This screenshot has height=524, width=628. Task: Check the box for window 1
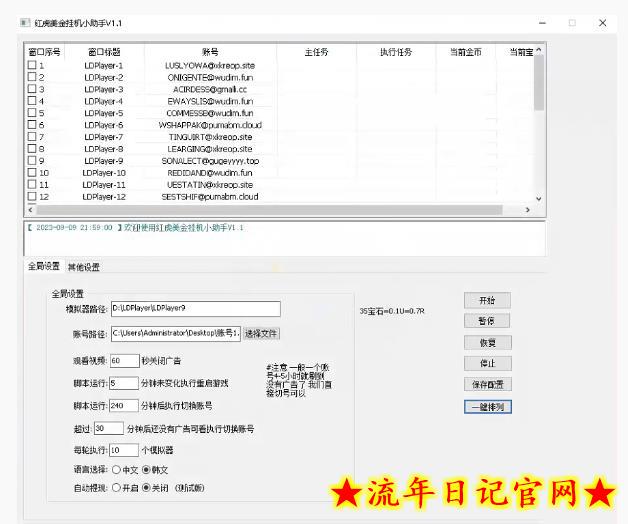pyautogui.click(x=32, y=65)
